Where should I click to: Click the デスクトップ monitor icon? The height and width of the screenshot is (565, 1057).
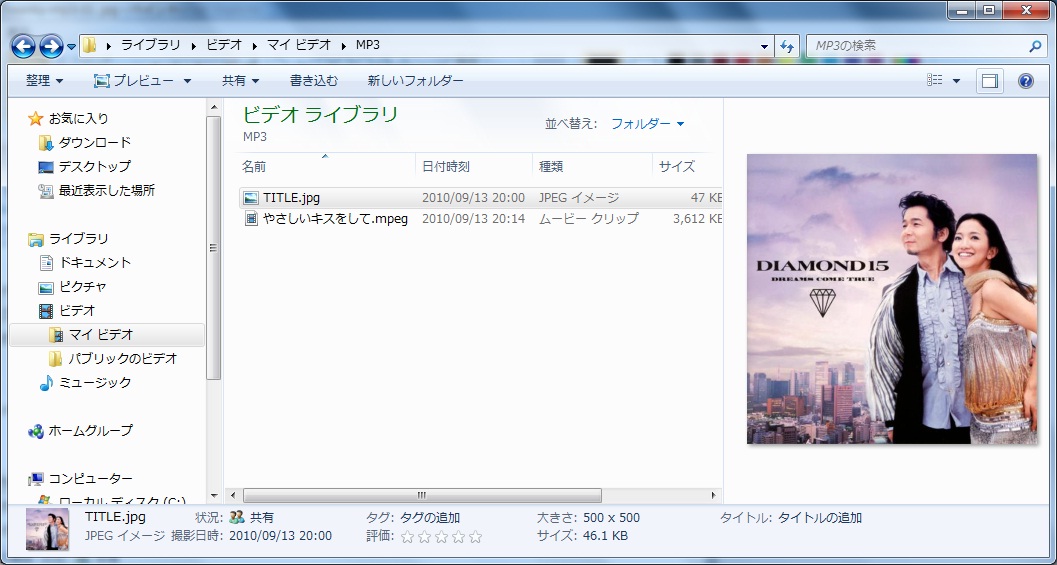[x=46, y=167]
